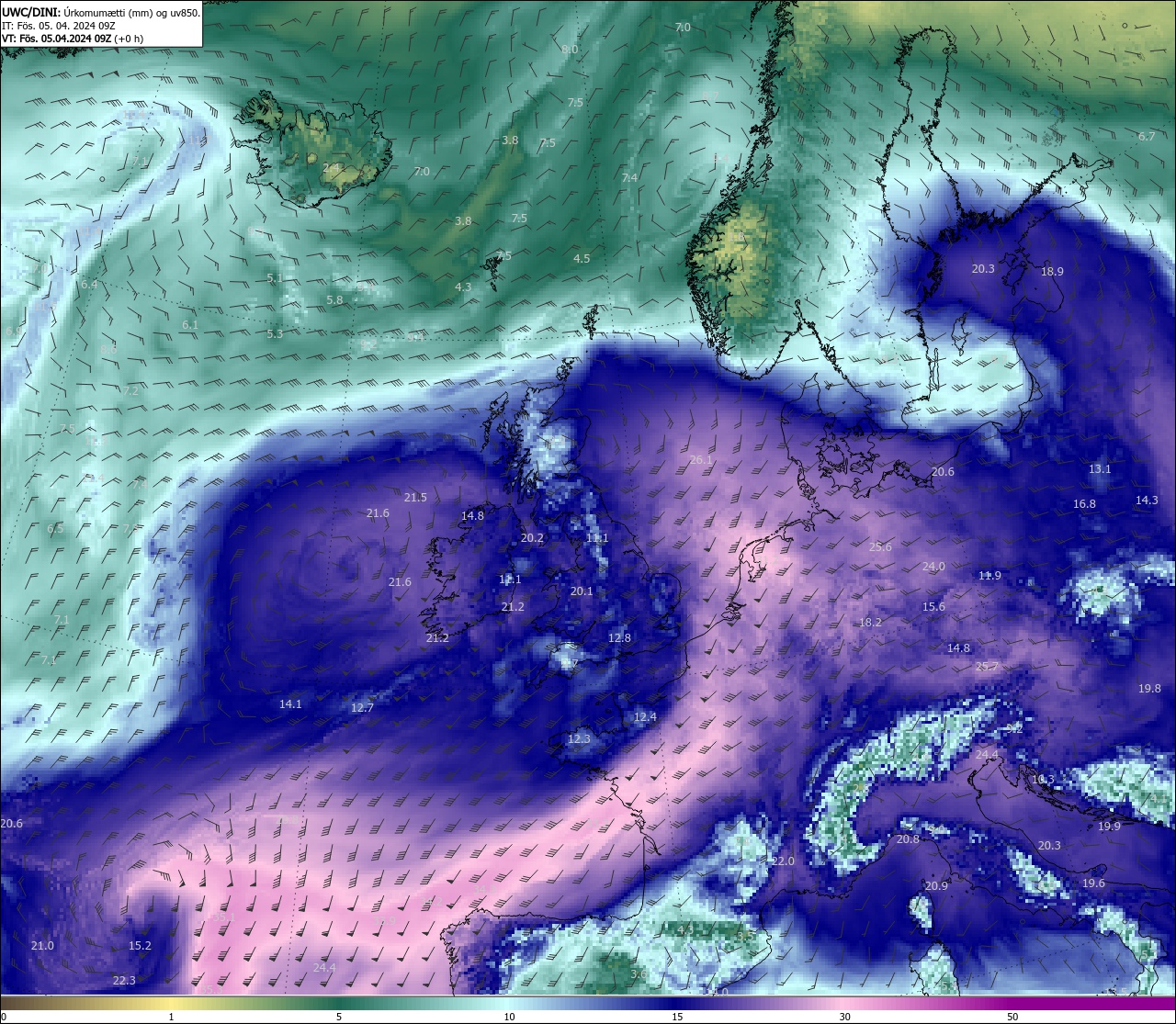
Task: Click the 20.2 value label
Action: (x=532, y=538)
